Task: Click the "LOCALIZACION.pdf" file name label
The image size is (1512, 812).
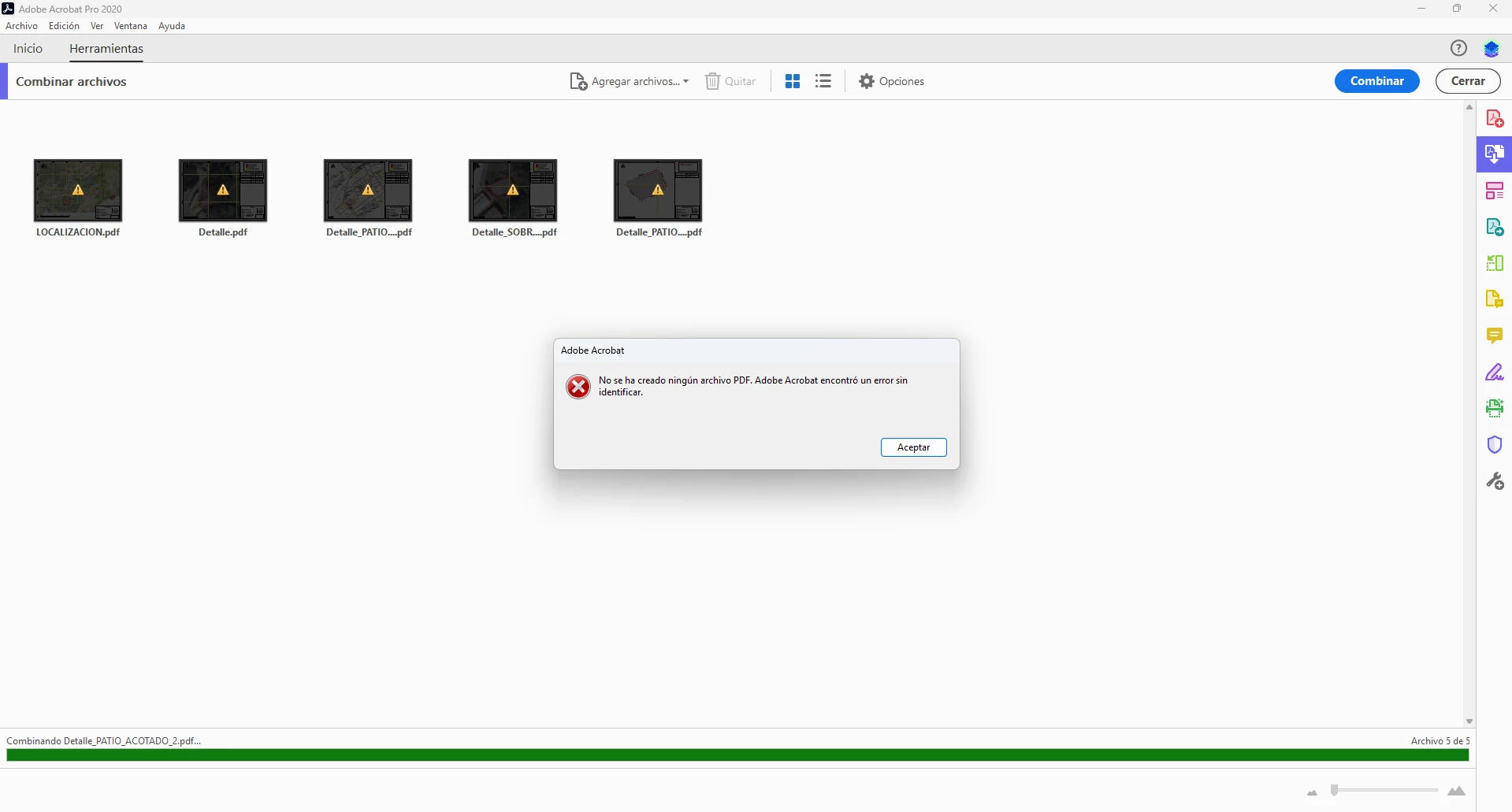Action: point(78,232)
